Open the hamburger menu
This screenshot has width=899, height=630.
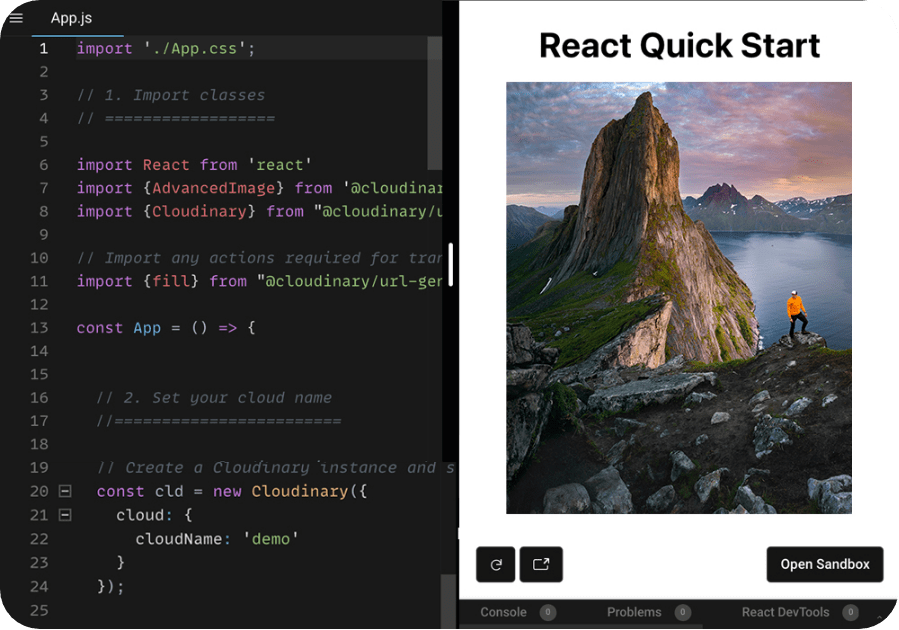click(16, 17)
